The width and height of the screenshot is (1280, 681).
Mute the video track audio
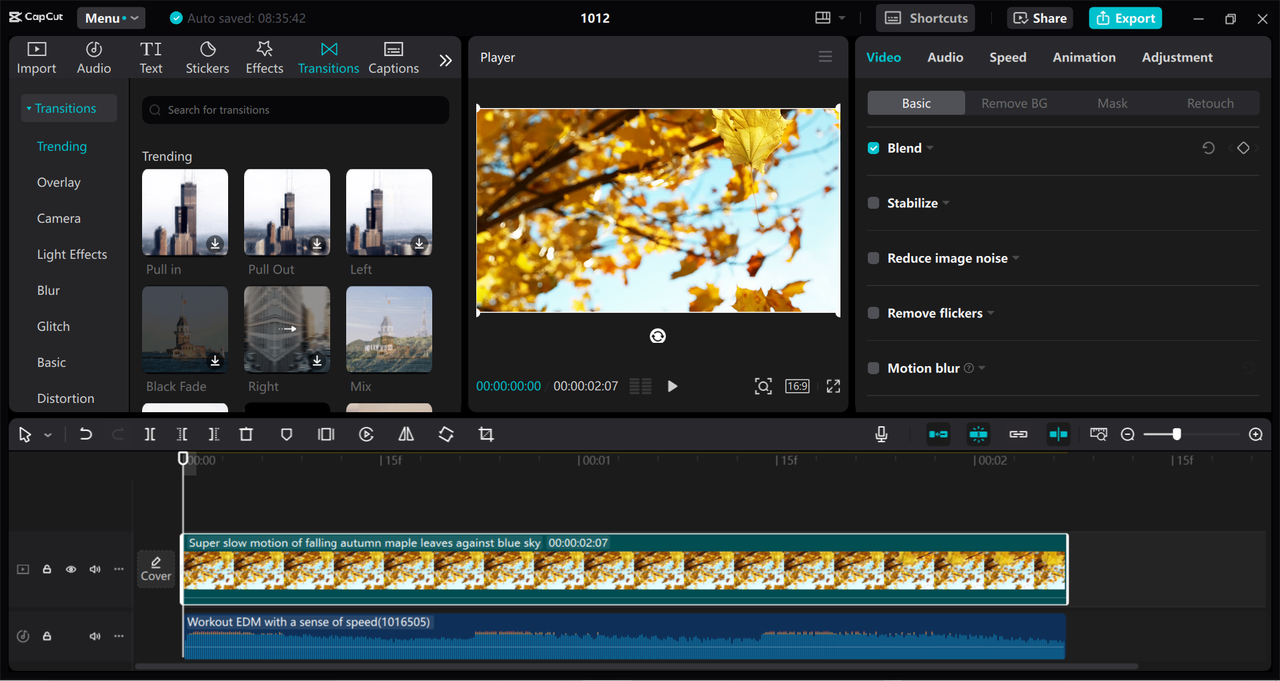coord(95,569)
